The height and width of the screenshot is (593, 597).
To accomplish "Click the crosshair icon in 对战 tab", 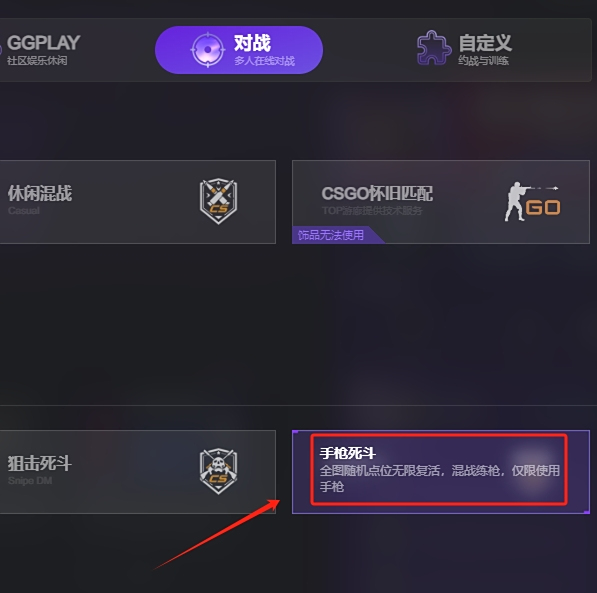I will 208,50.
